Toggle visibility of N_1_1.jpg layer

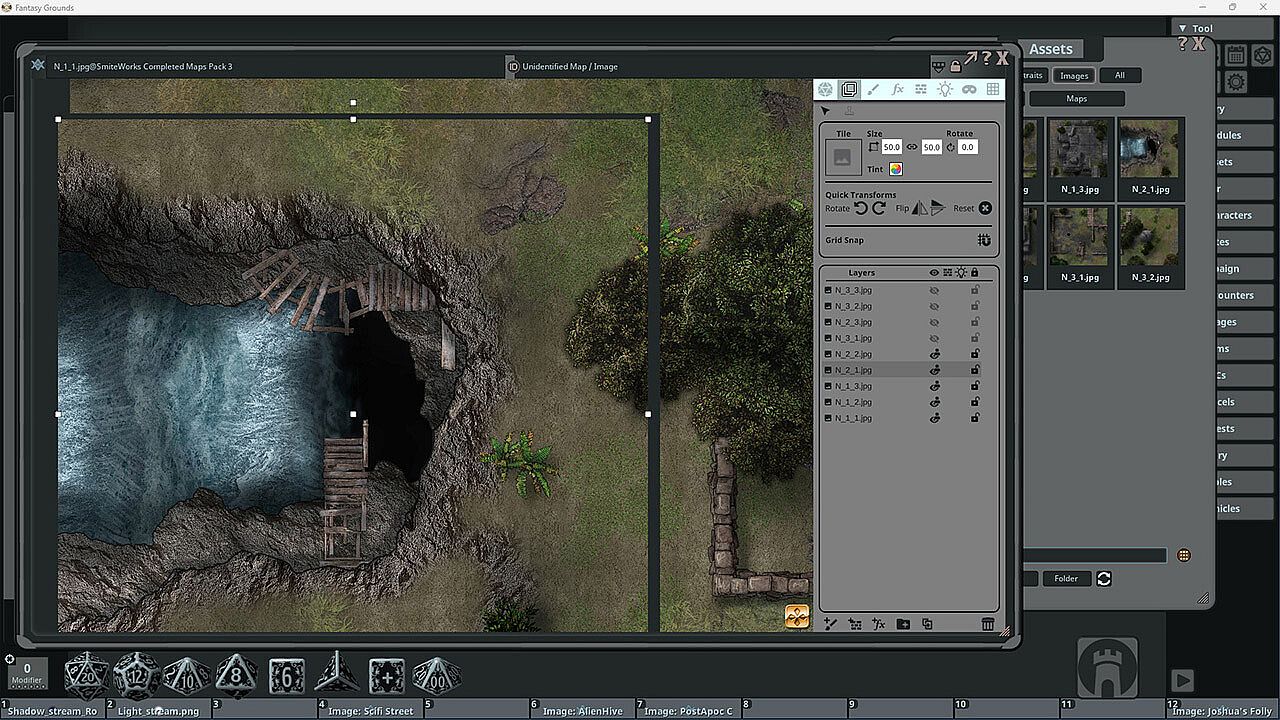(935, 418)
